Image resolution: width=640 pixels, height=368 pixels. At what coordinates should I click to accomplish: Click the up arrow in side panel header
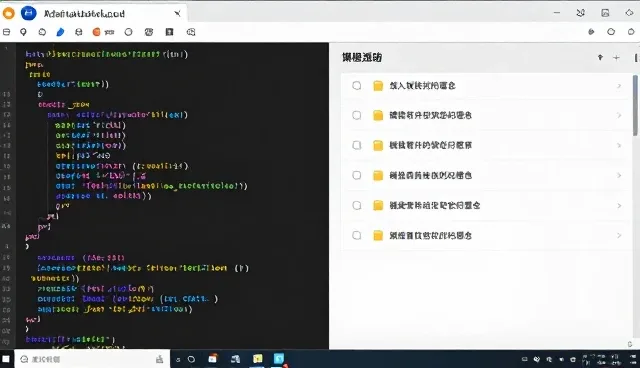[x=600, y=58]
